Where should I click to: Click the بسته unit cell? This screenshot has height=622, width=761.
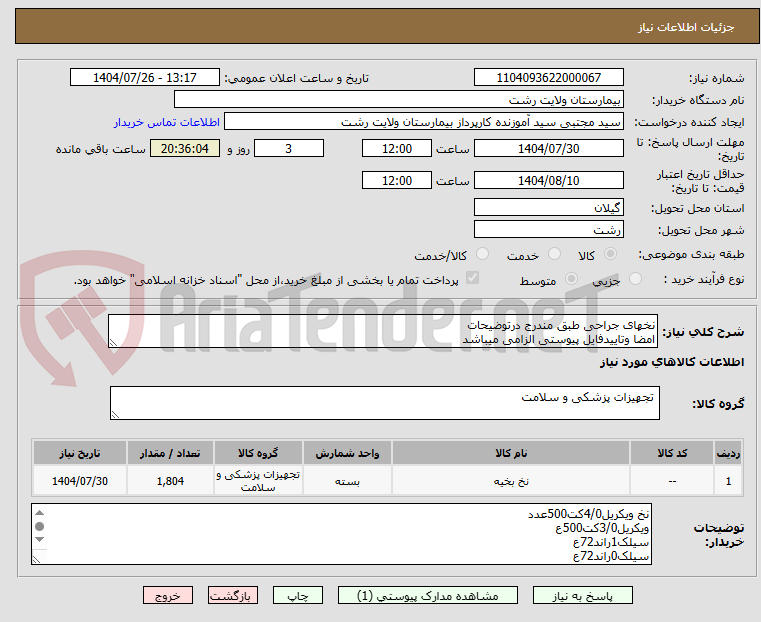pyautogui.click(x=347, y=481)
